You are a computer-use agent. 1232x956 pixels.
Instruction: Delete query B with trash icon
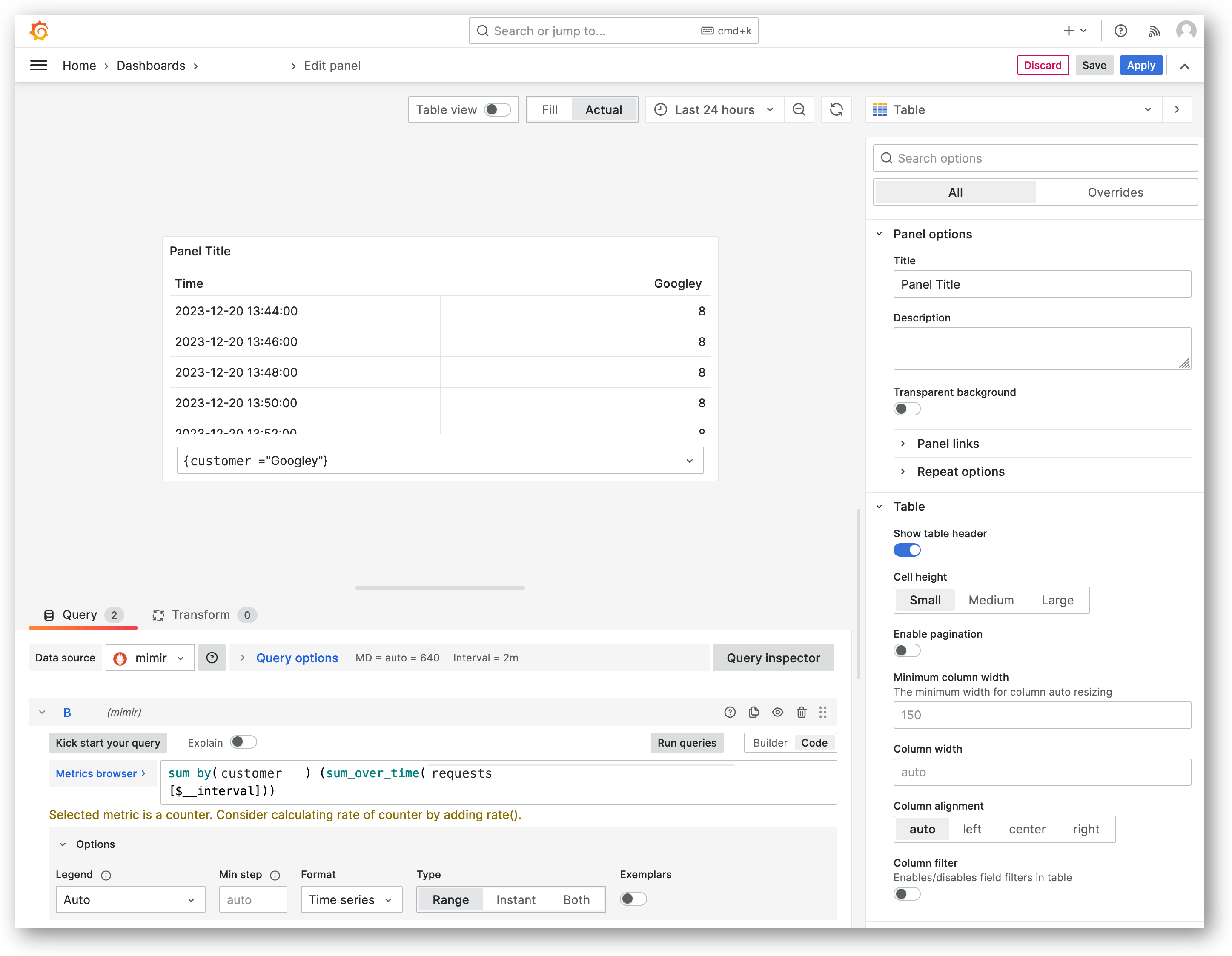(x=801, y=713)
